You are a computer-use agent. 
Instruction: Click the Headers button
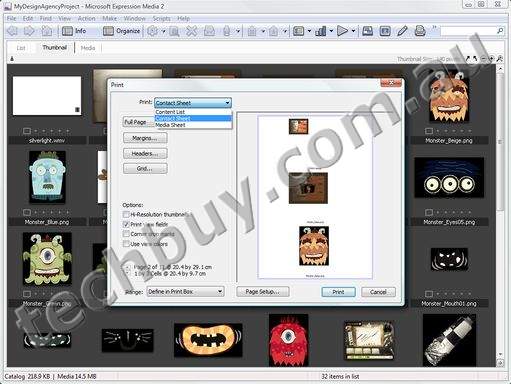pos(145,154)
